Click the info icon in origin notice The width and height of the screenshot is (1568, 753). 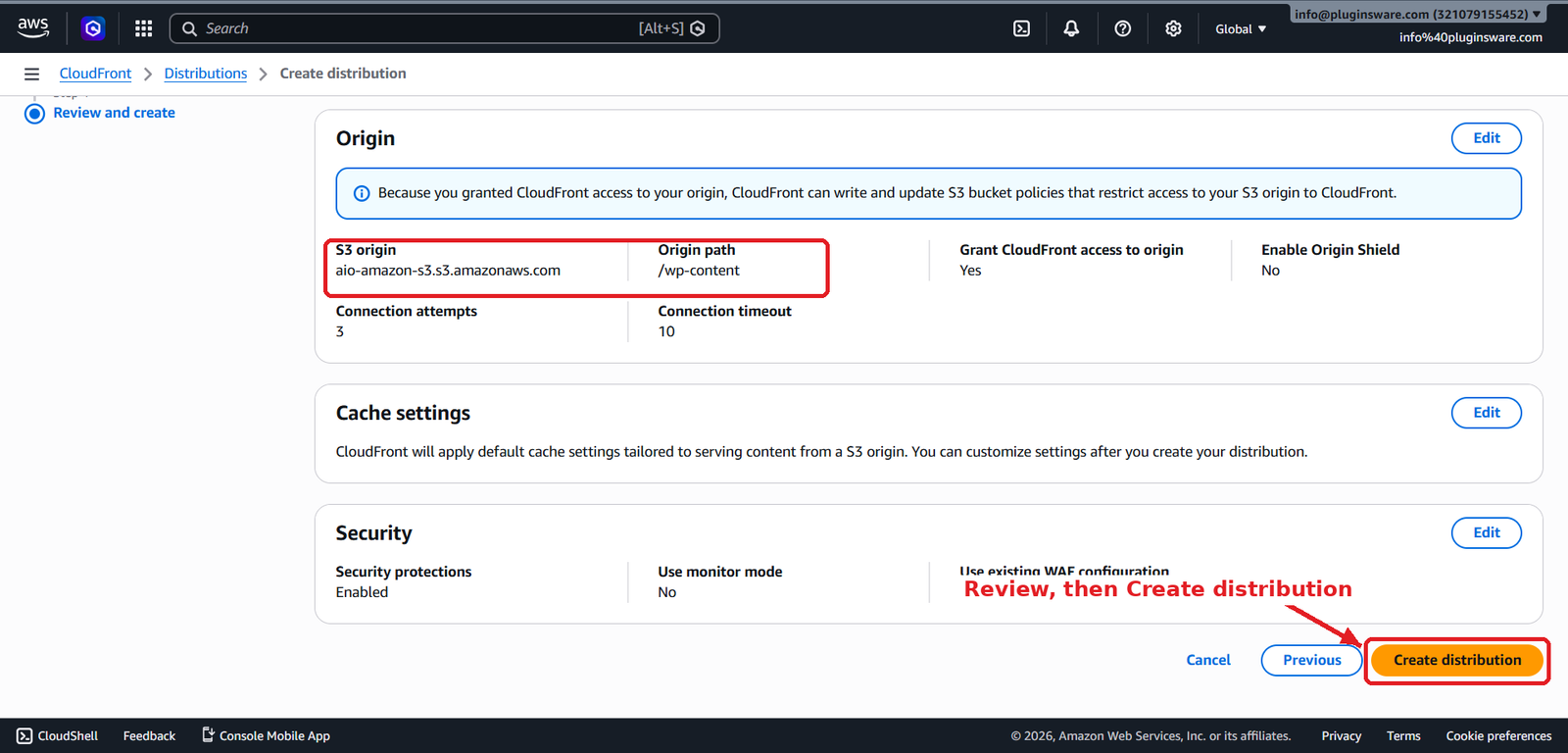coord(362,193)
